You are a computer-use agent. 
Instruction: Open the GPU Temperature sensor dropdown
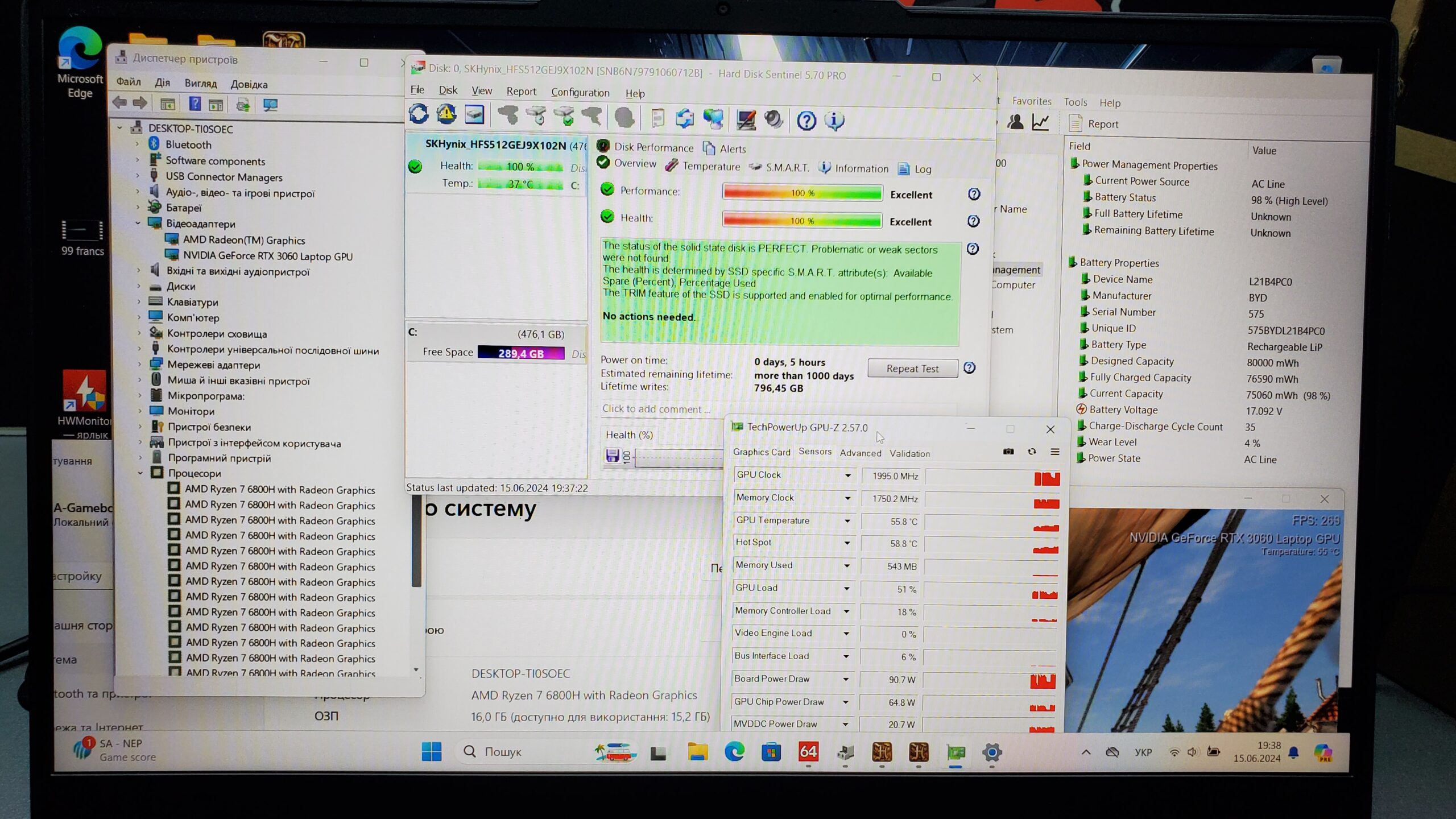(847, 521)
